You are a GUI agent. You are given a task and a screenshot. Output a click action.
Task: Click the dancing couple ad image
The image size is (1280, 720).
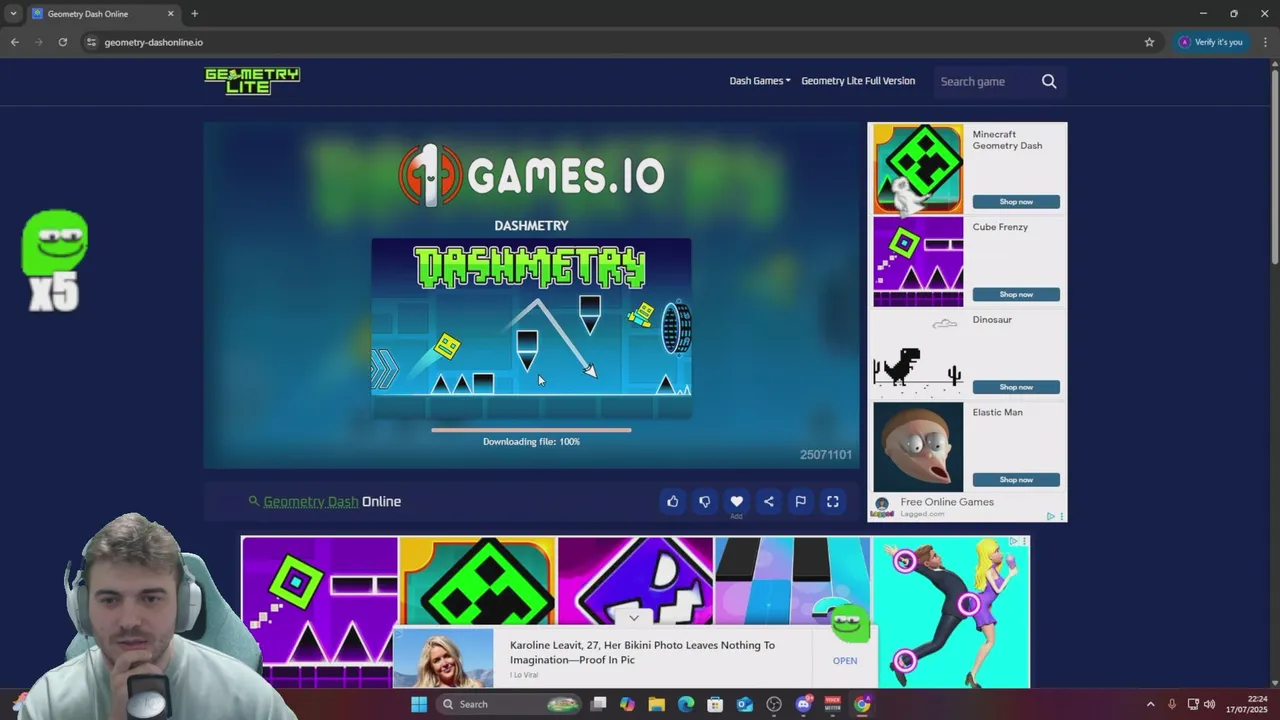click(951, 612)
